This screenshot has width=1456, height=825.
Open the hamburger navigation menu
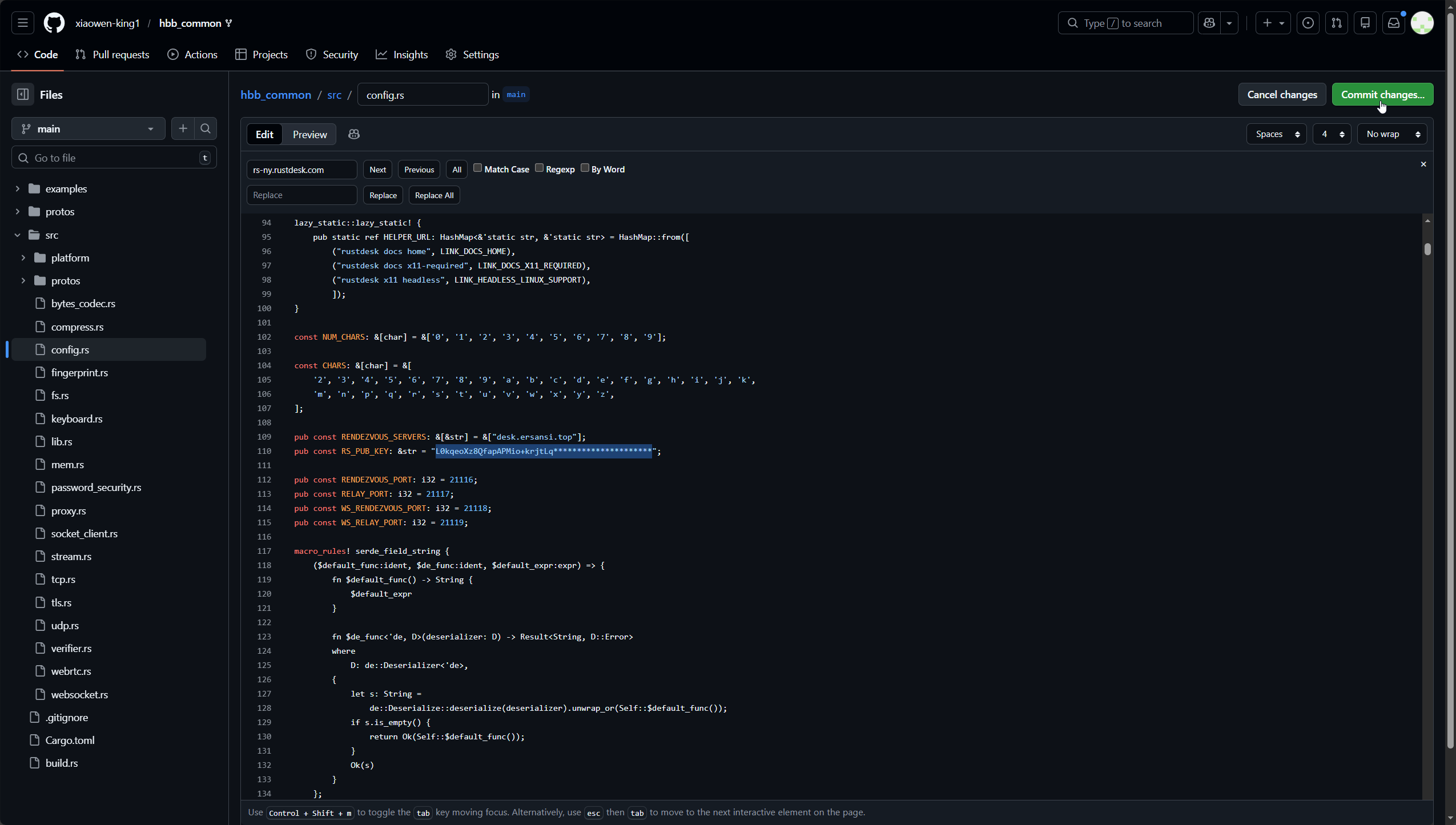click(23, 23)
